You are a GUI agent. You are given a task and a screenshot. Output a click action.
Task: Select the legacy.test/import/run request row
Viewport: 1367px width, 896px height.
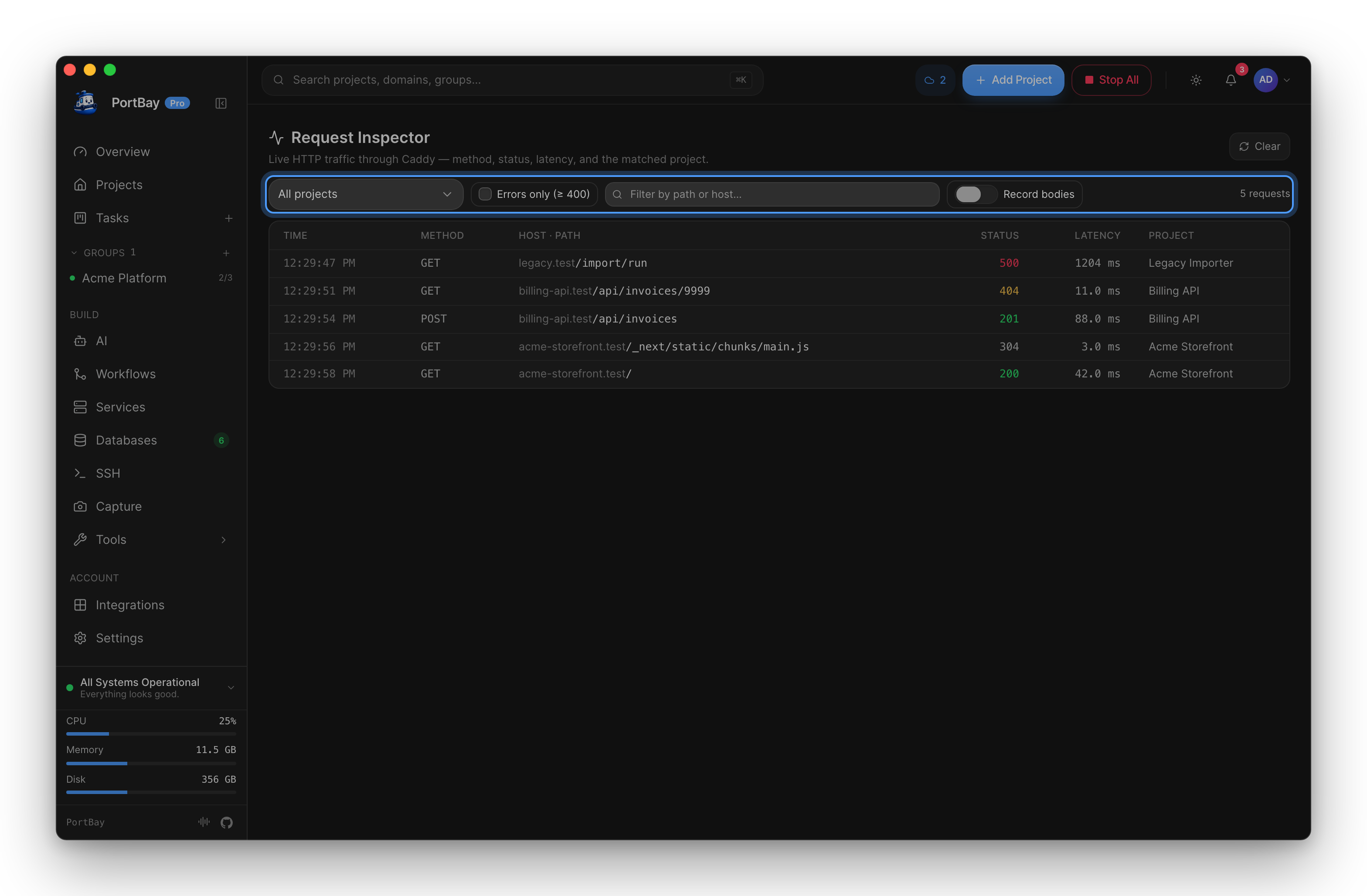(x=779, y=263)
